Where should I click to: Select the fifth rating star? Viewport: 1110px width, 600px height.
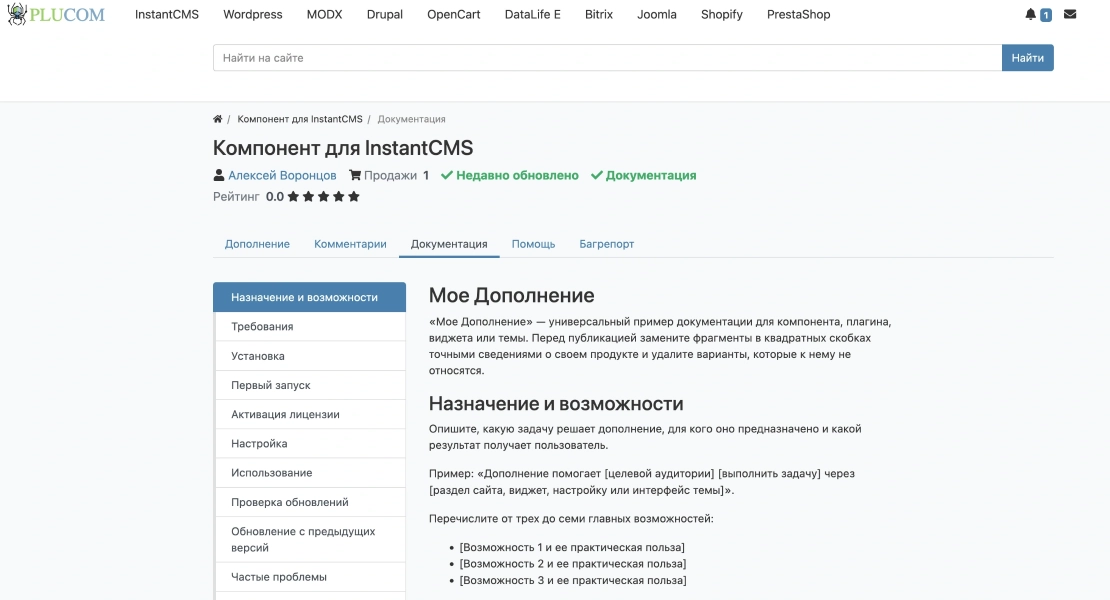(x=354, y=197)
